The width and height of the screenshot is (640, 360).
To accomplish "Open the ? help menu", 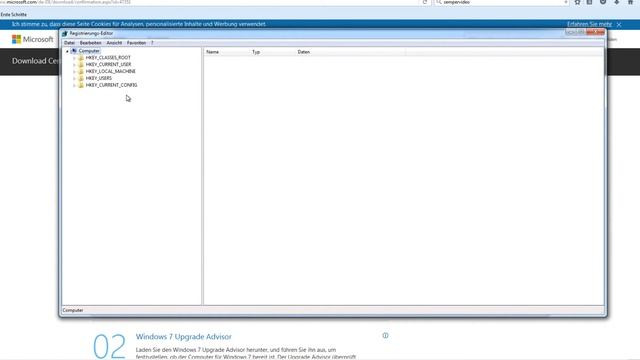I will 152,43.
